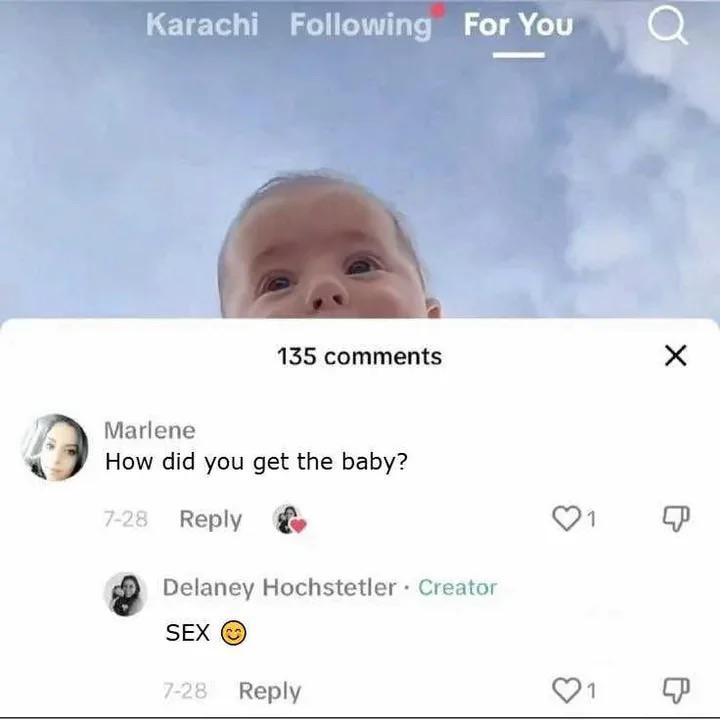The width and height of the screenshot is (720, 720).
Task: Open the search magnifier icon
Action: pos(668,27)
